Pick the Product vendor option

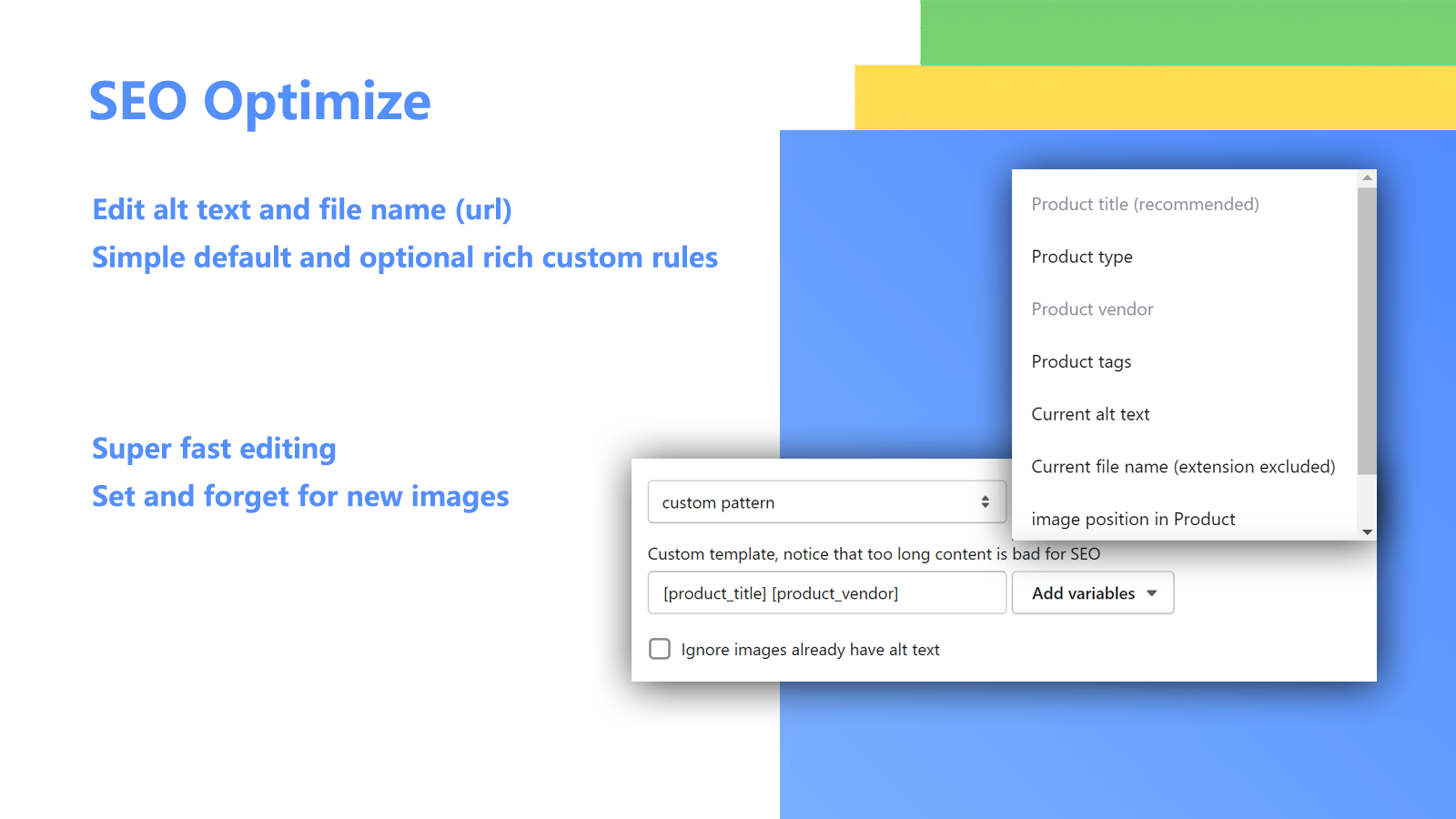click(x=1092, y=309)
